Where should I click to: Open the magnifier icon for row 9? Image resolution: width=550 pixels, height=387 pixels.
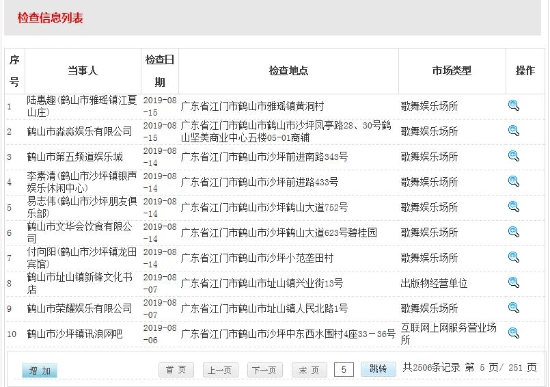[x=514, y=308]
